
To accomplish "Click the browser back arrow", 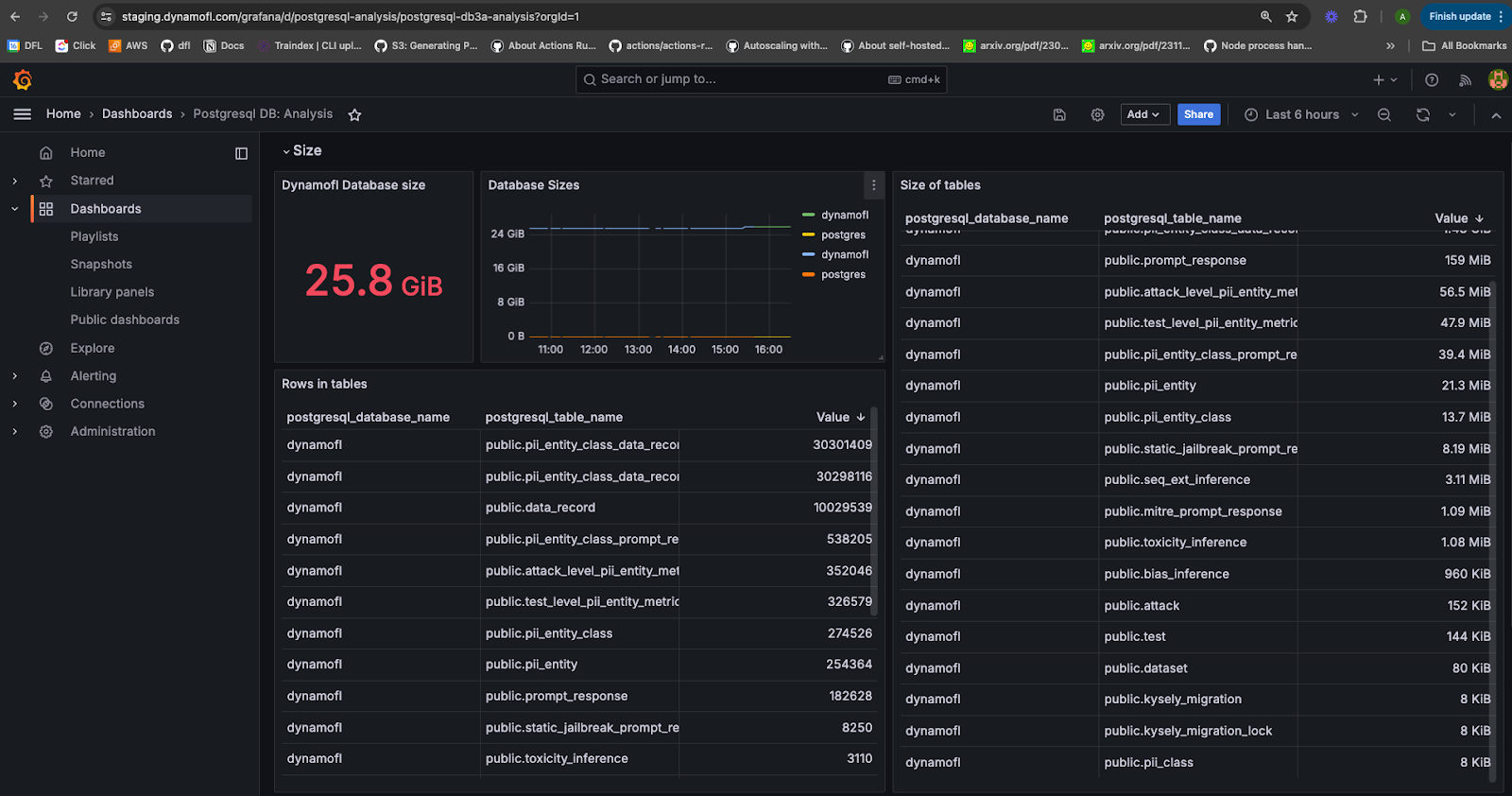I will pyautogui.click(x=15, y=16).
